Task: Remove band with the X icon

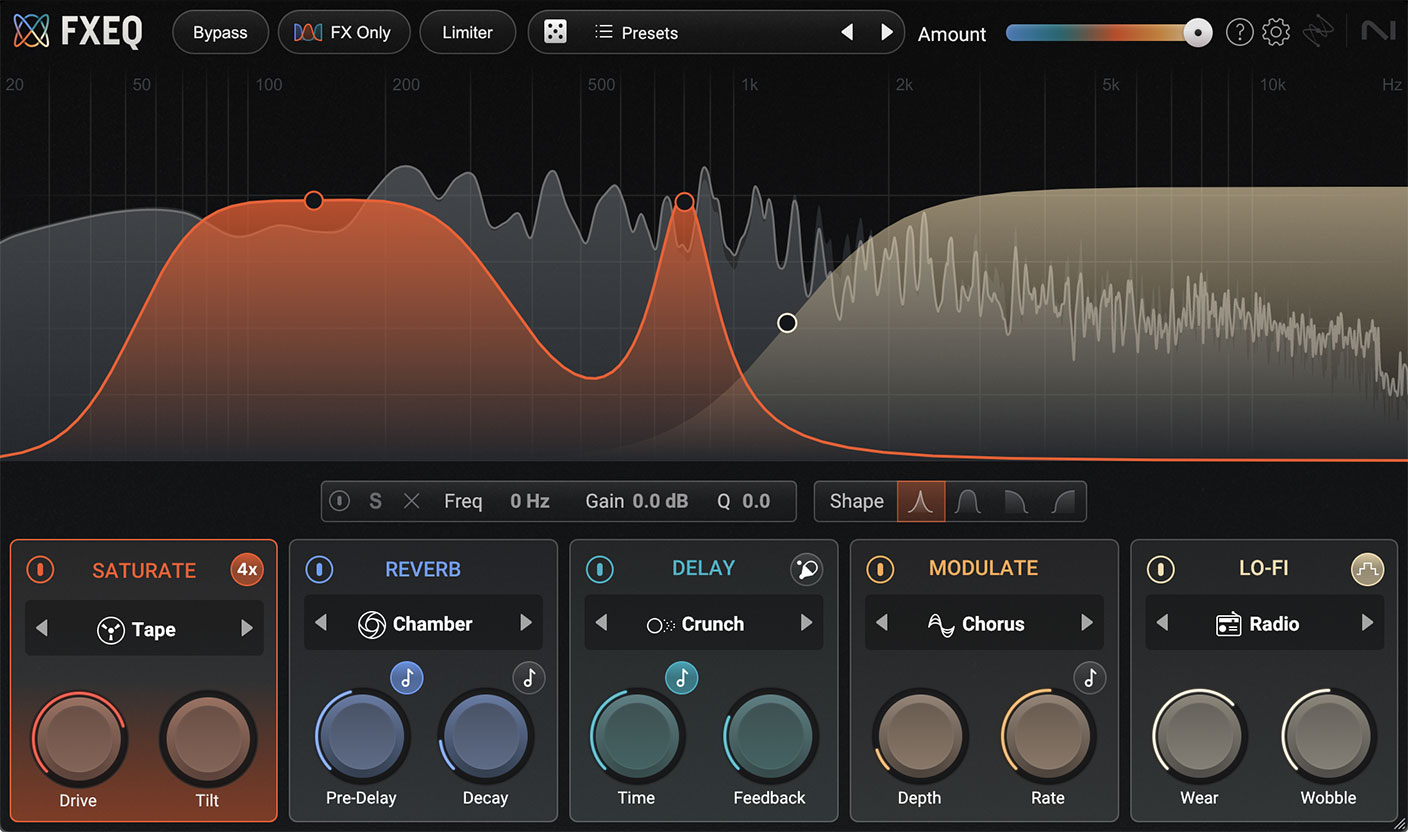Action: pos(411,501)
